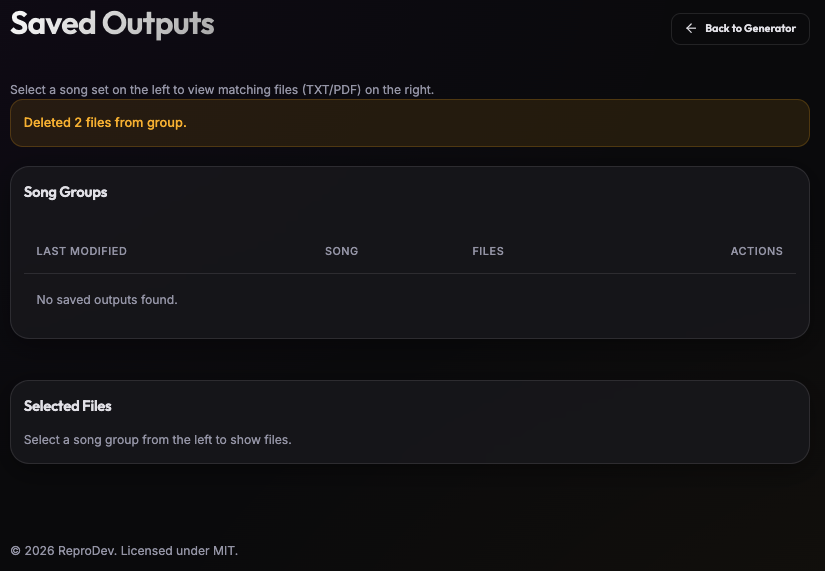Click the FILES column header
This screenshot has width=825, height=571.
(488, 251)
